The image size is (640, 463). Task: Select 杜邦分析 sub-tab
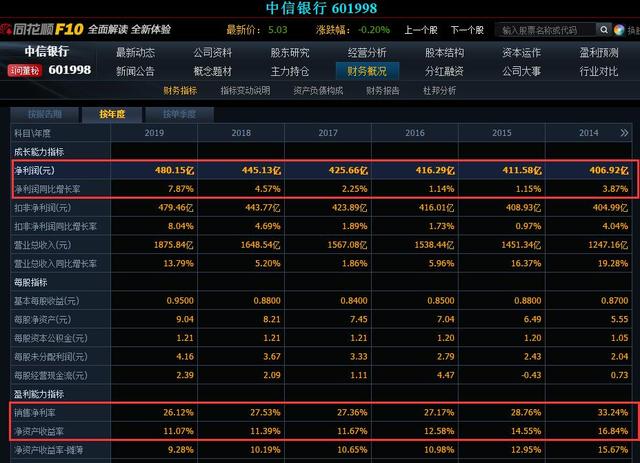tap(439, 91)
